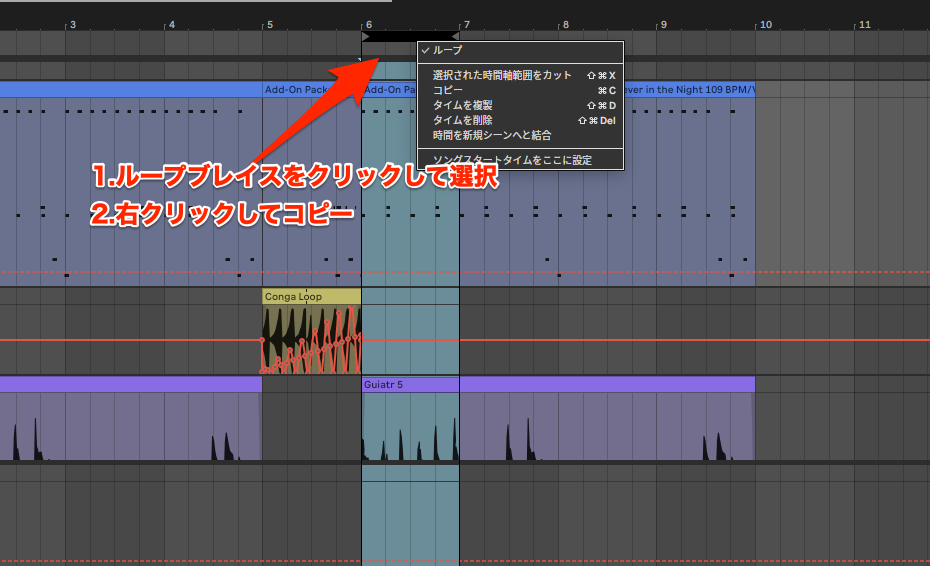This screenshot has height=566, width=930.
Task: Click the loop brace's right end handle
Action: [455, 37]
